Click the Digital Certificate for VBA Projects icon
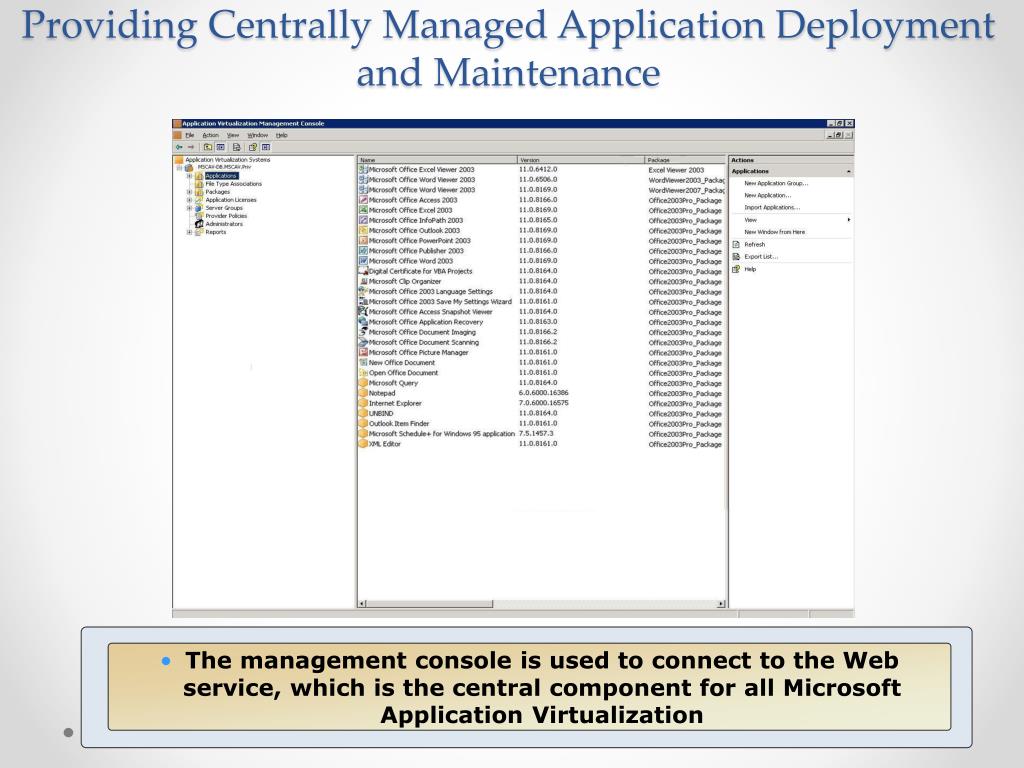1024x768 pixels. [x=363, y=271]
